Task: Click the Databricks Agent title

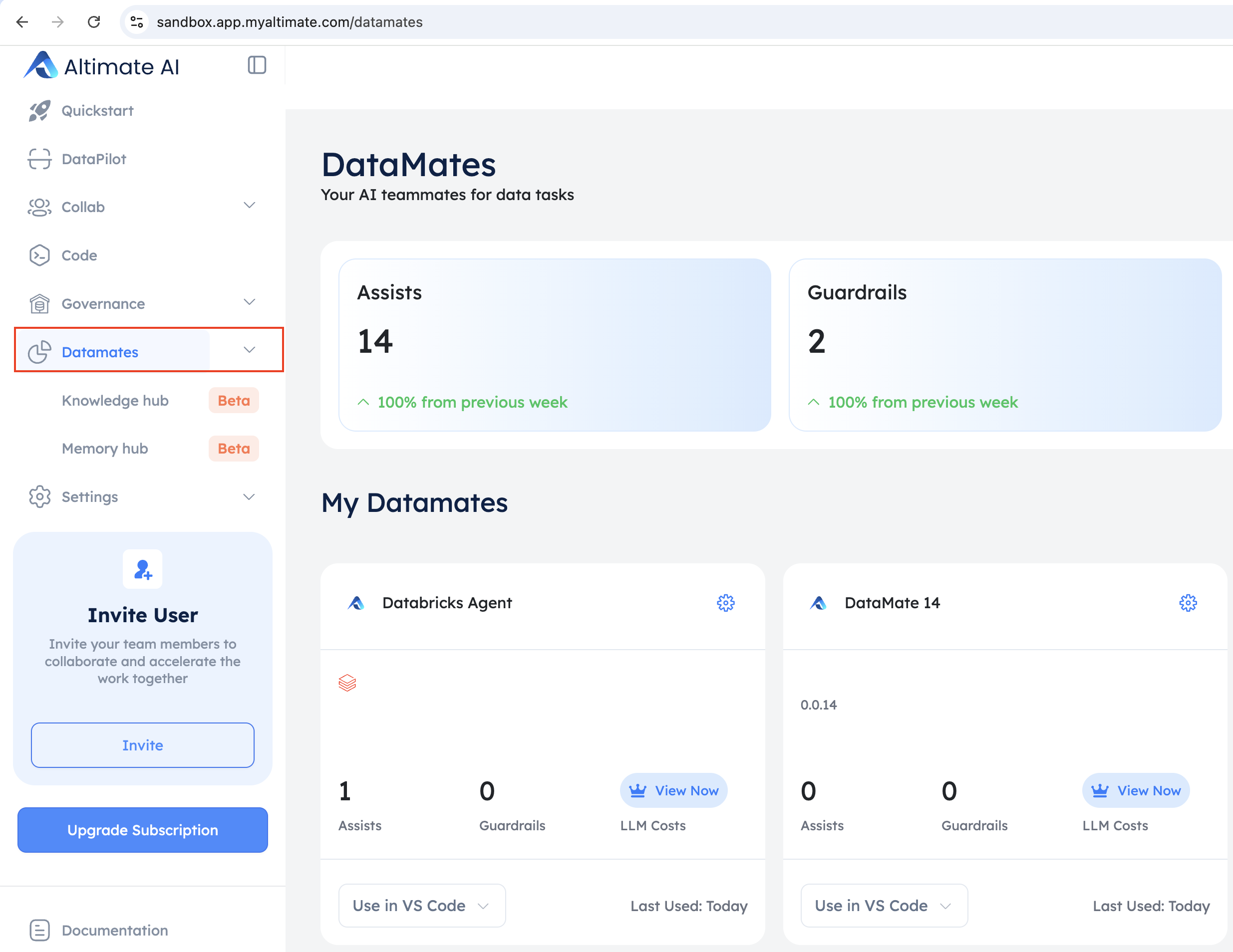Action: click(x=447, y=603)
